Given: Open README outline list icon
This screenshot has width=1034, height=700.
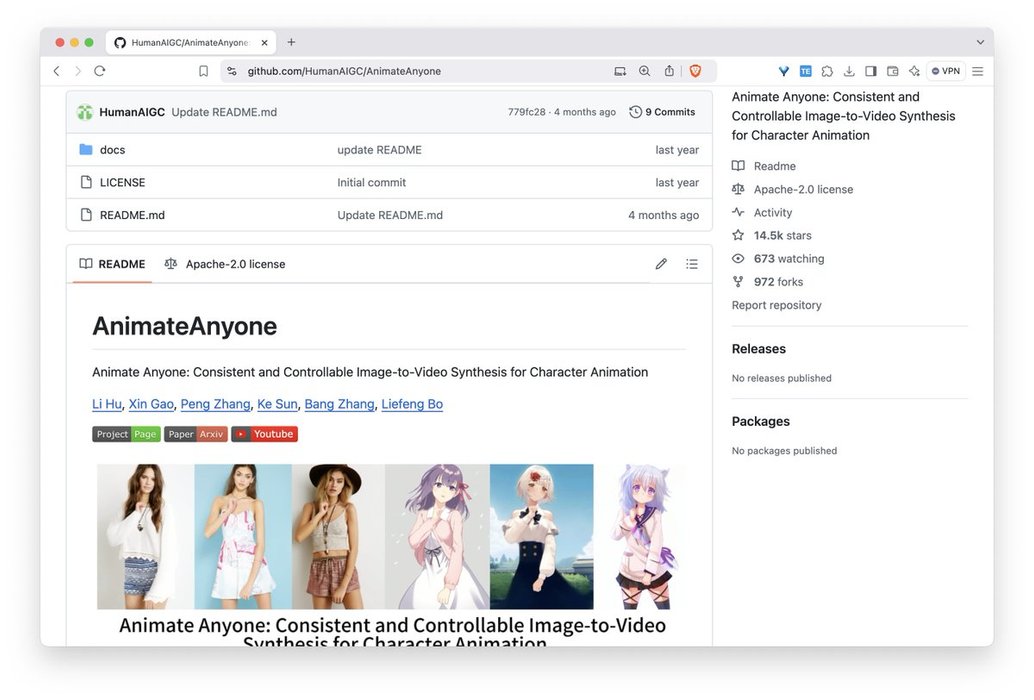Looking at the screenshot, I should (x=691, y=264).
